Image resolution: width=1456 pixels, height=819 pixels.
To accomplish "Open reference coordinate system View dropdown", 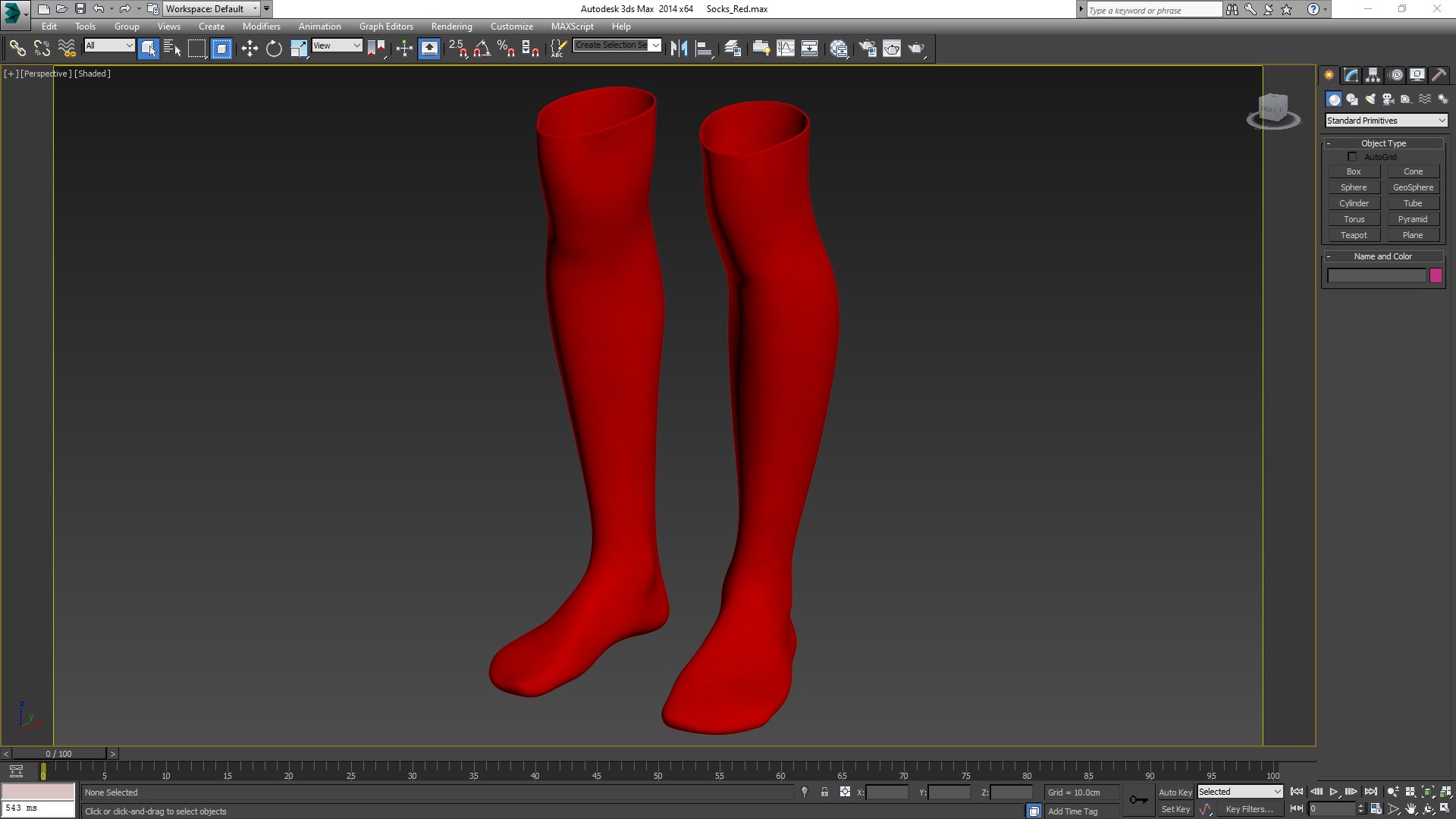I will pyautogui.click(x=337, y=45).
